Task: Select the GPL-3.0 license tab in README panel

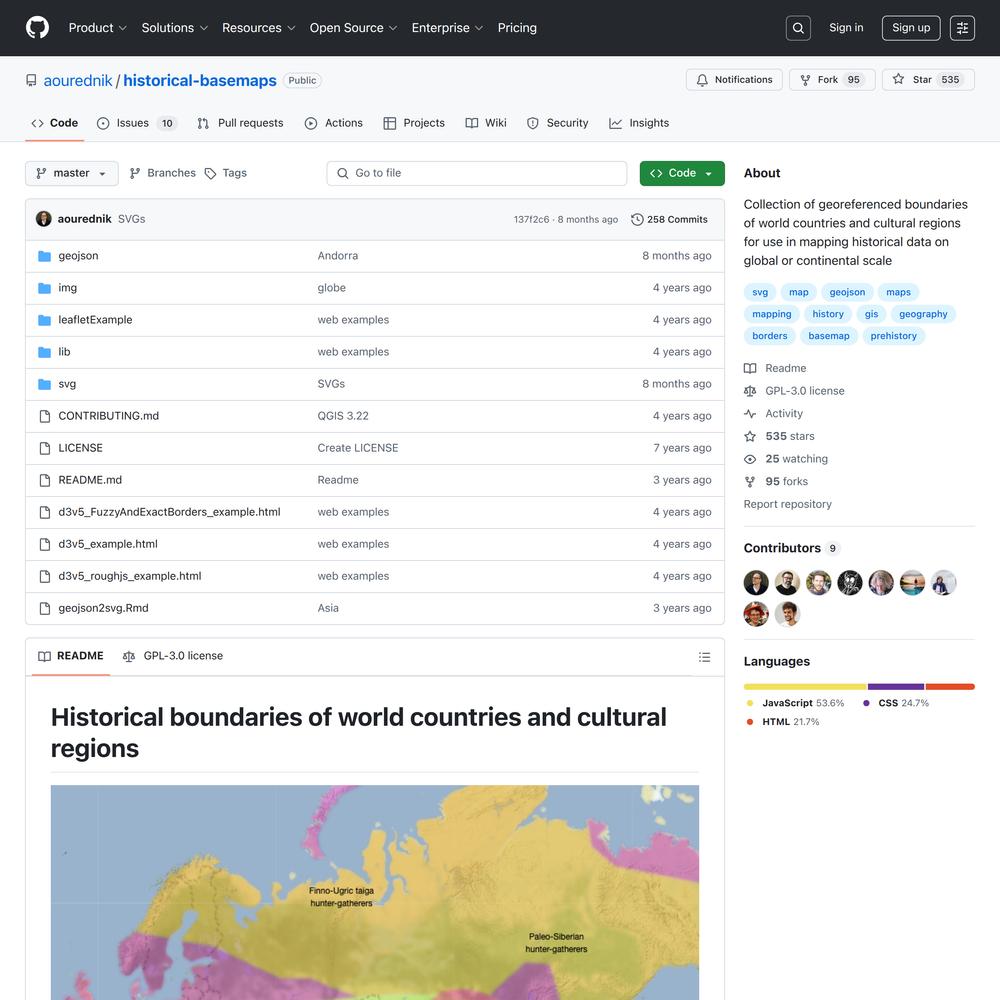Action: coord(173,656)
